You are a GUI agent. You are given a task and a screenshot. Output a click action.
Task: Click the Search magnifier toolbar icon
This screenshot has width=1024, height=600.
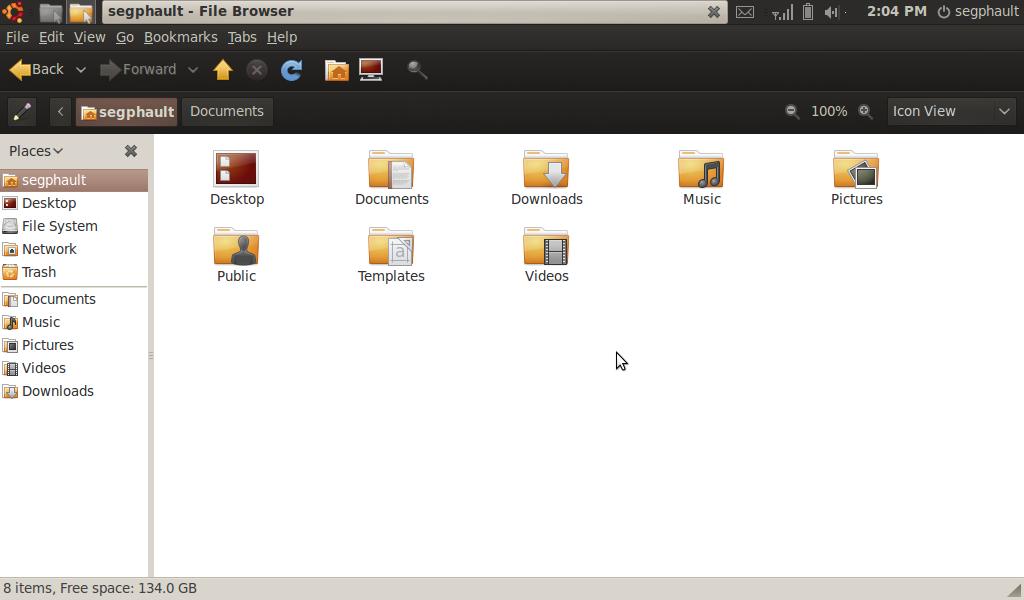tap(418, 70)
